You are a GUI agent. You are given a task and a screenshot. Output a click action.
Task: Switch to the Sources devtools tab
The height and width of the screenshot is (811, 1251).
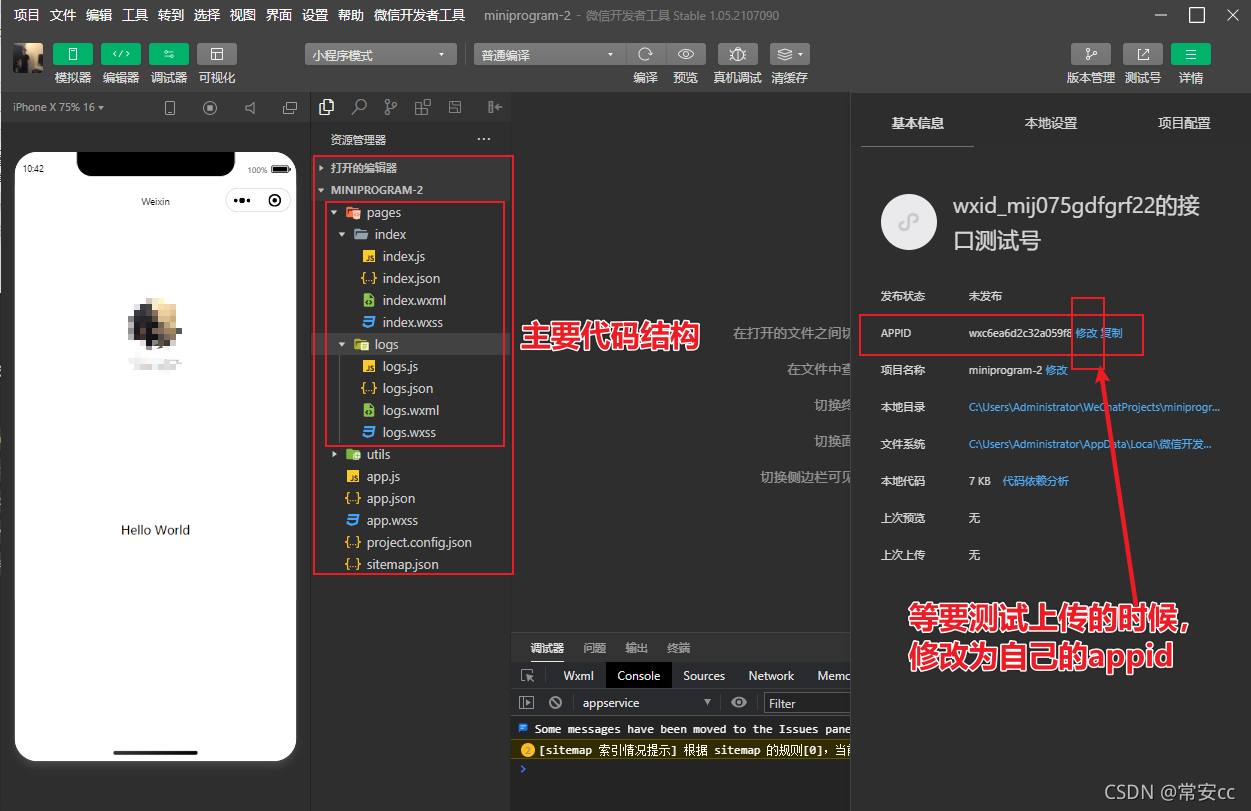point(704,675)
